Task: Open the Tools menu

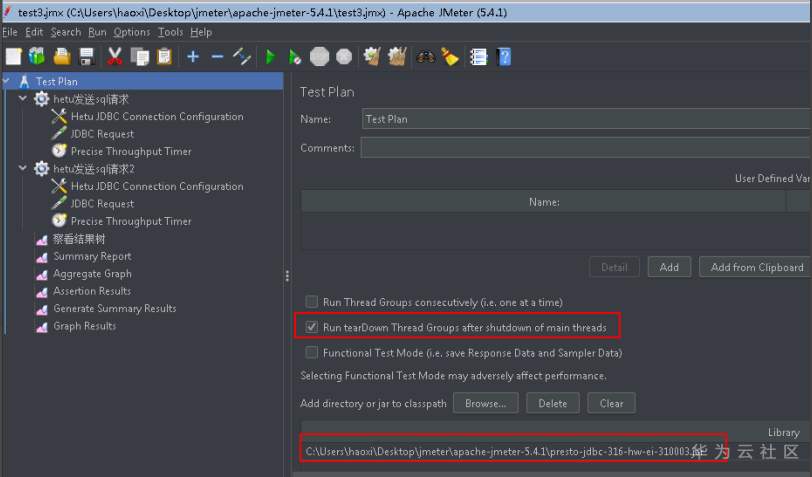Action: point(170,32)
